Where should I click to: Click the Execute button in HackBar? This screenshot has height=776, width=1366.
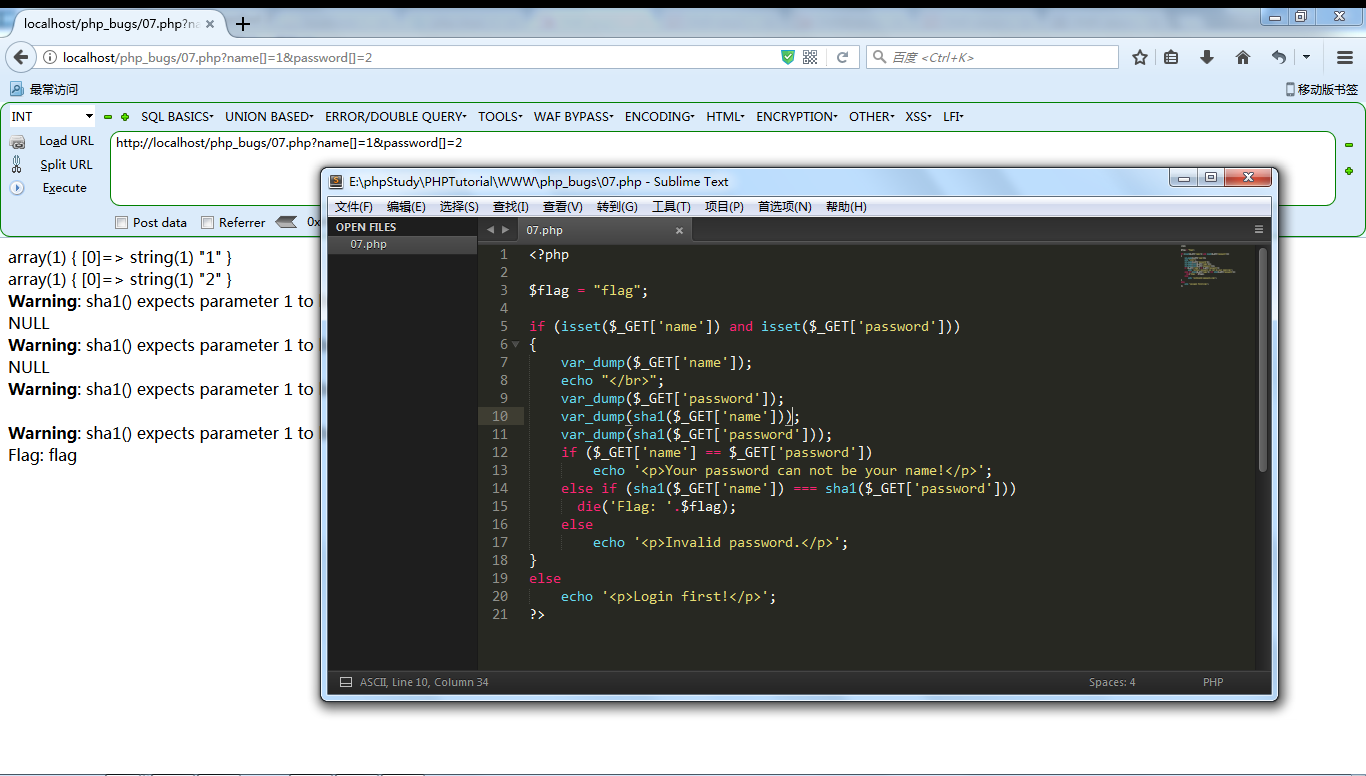click(x=64, y=188)
